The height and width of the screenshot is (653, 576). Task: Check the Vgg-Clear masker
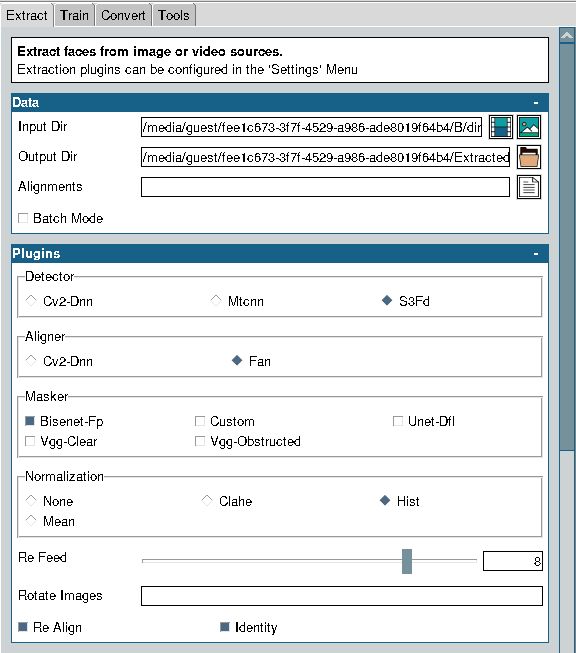pos(30,441)
